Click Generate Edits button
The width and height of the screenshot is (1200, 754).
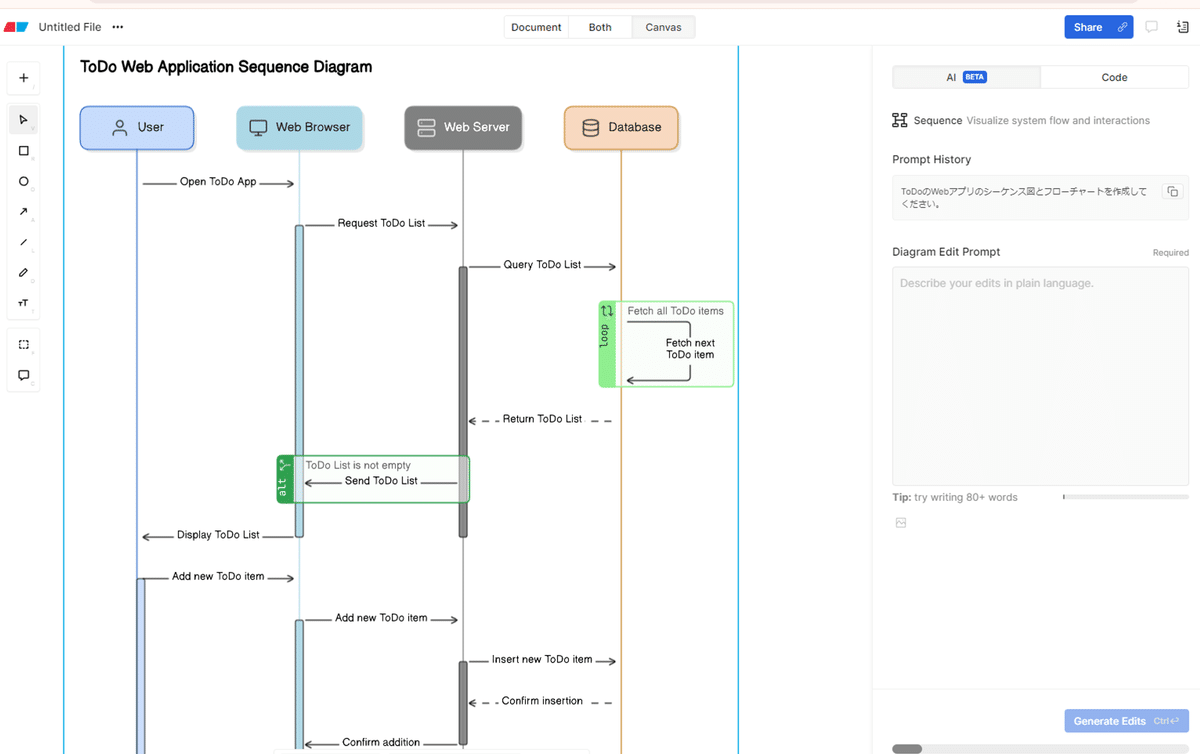1126,721
